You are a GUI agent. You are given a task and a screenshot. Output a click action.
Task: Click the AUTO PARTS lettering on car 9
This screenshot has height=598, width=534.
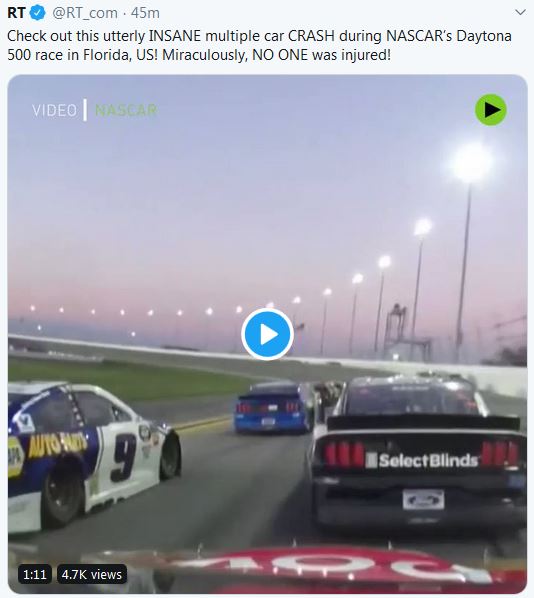(58, 445)
